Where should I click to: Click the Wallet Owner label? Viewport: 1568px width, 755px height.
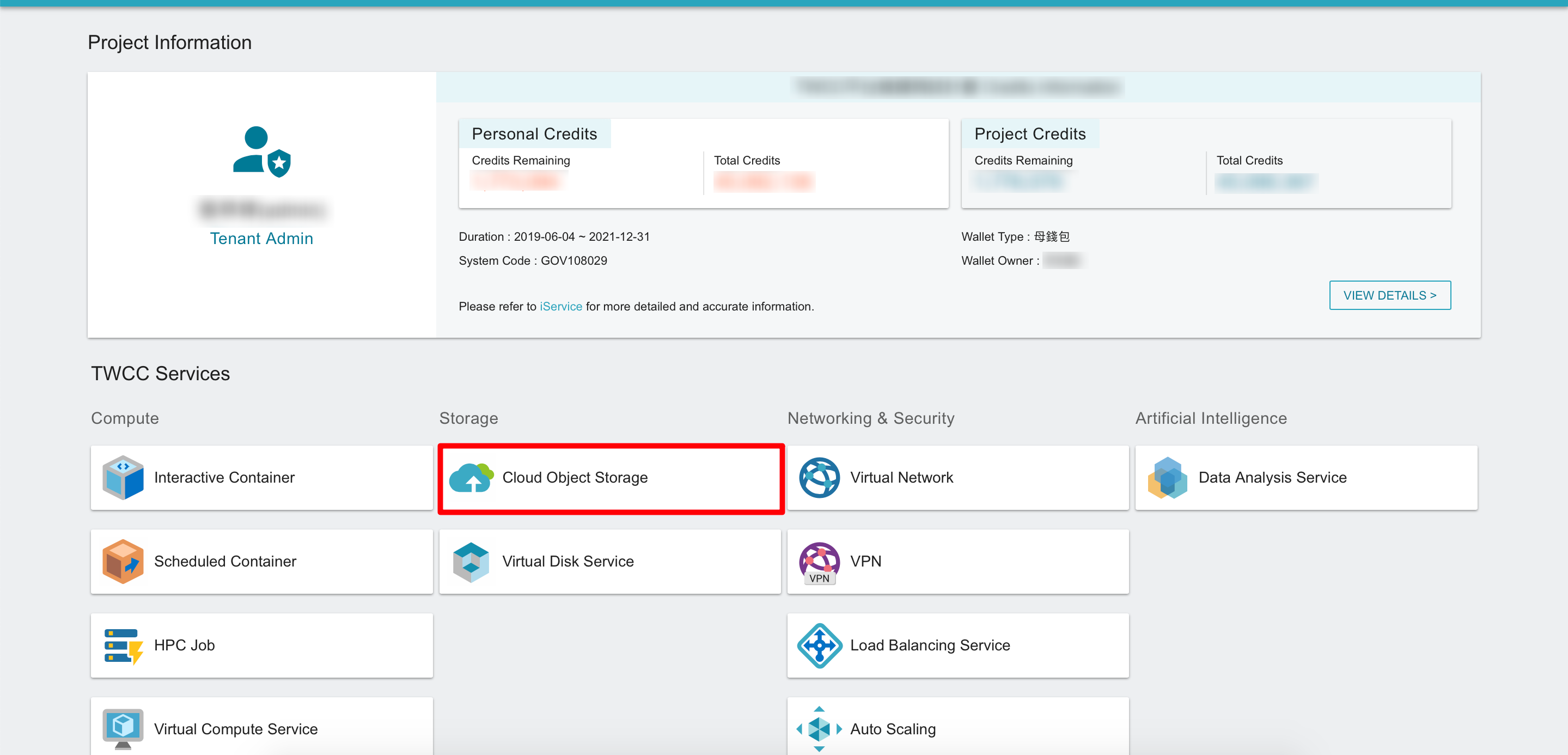[x=1000, y=260]
